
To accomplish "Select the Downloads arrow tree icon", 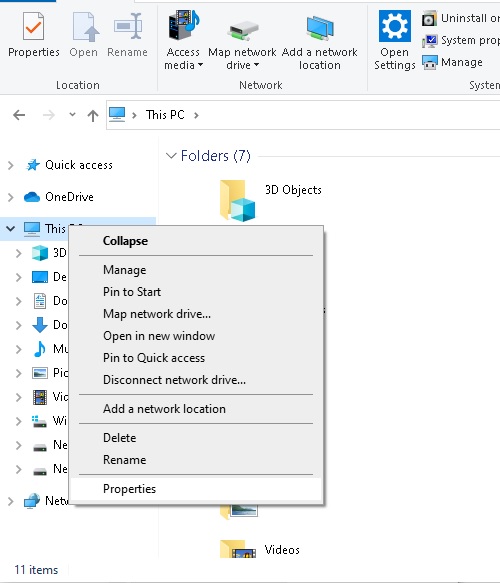I will click(40, 325).
